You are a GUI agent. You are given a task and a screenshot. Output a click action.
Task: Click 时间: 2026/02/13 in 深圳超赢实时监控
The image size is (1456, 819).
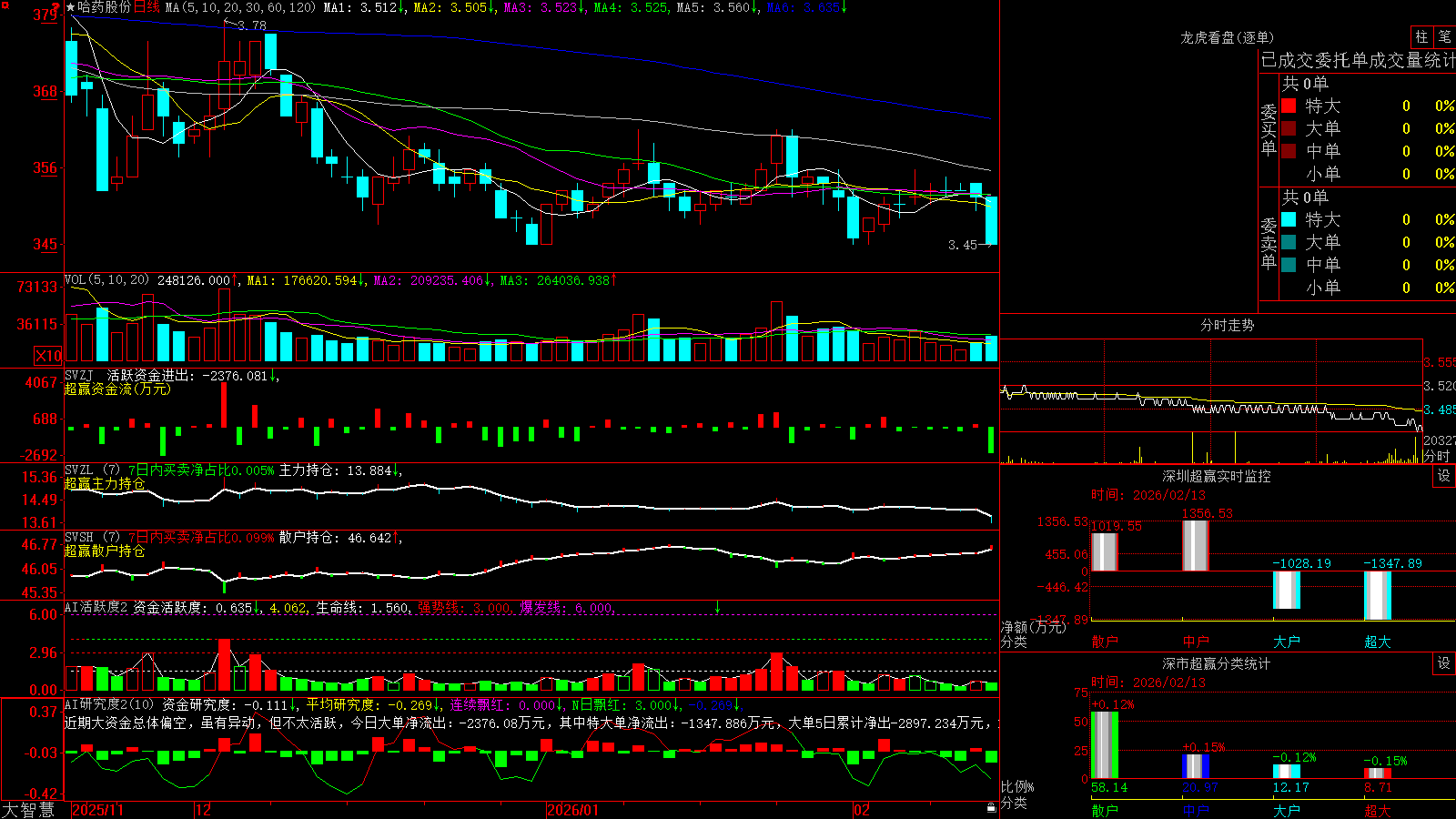(x=1148, y=495)
